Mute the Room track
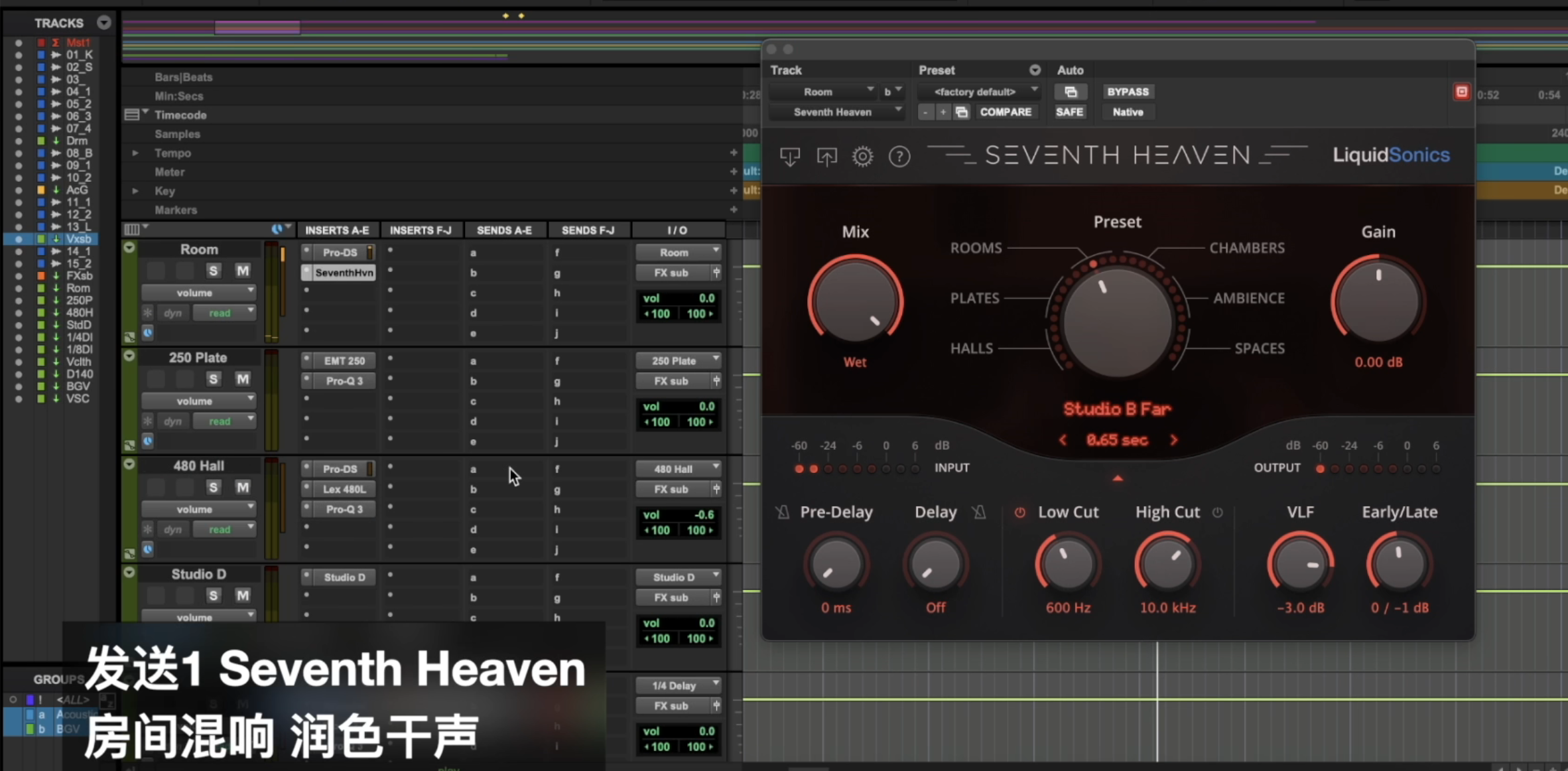1568x771 pixels. [x=243, y=271]
